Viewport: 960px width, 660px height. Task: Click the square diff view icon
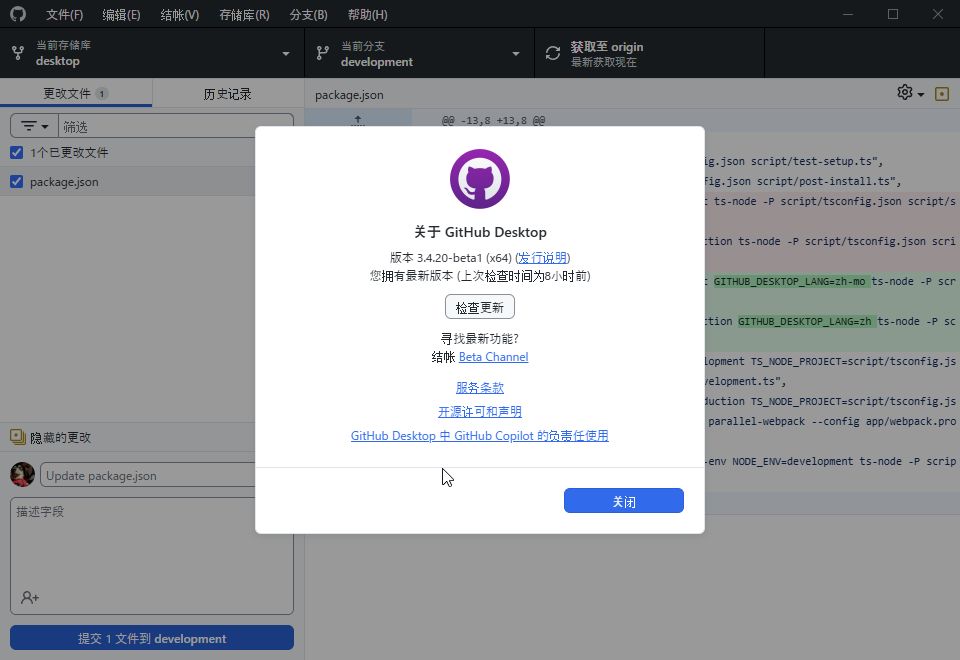tap(942, 94)
